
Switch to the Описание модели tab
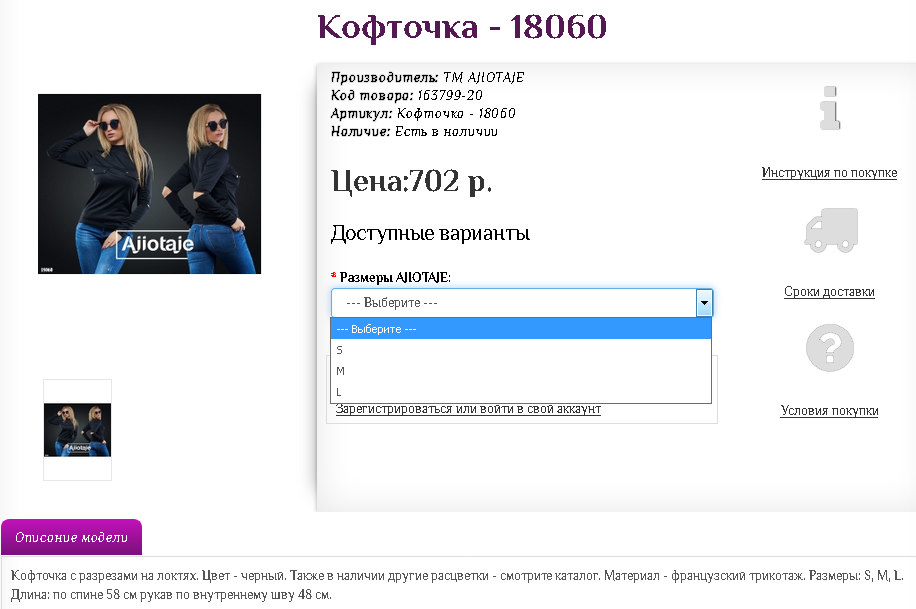click(71, 538)
